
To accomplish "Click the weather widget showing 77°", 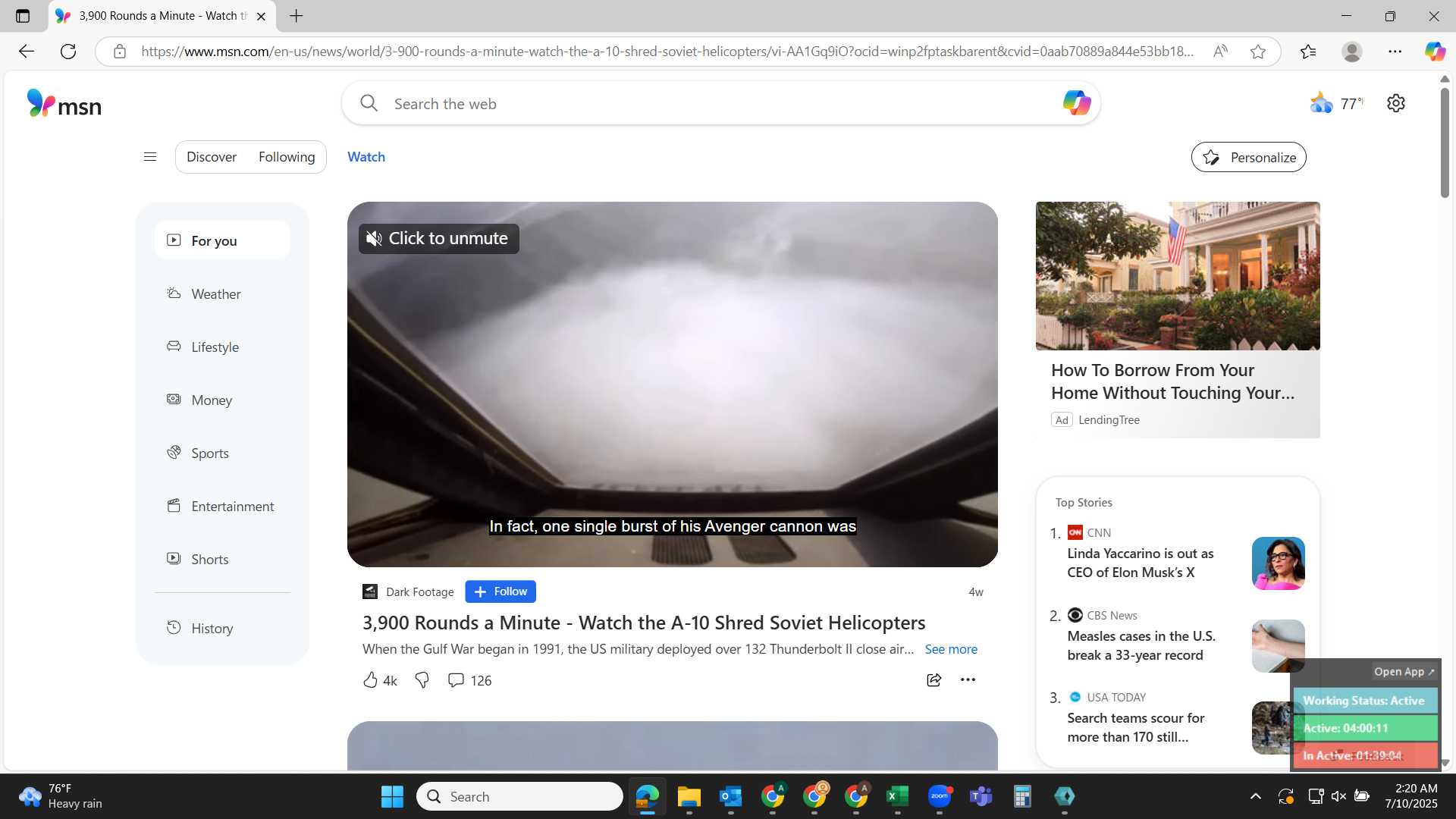I will [1336, 103].
